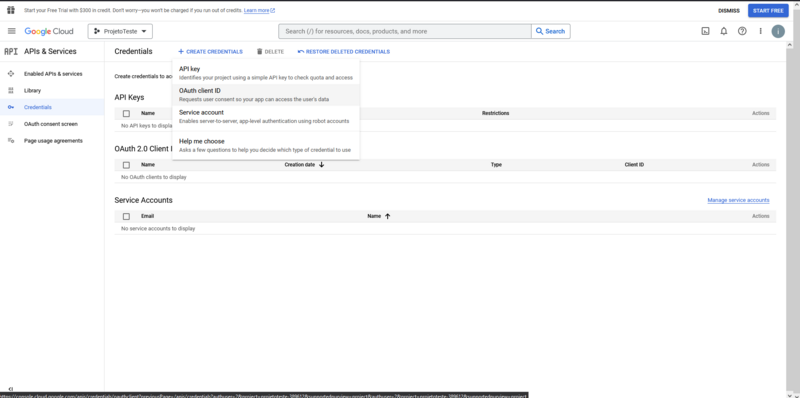Click CREATE CREDENTIALS button
This screenshot has height=398, width=800.
210,52
